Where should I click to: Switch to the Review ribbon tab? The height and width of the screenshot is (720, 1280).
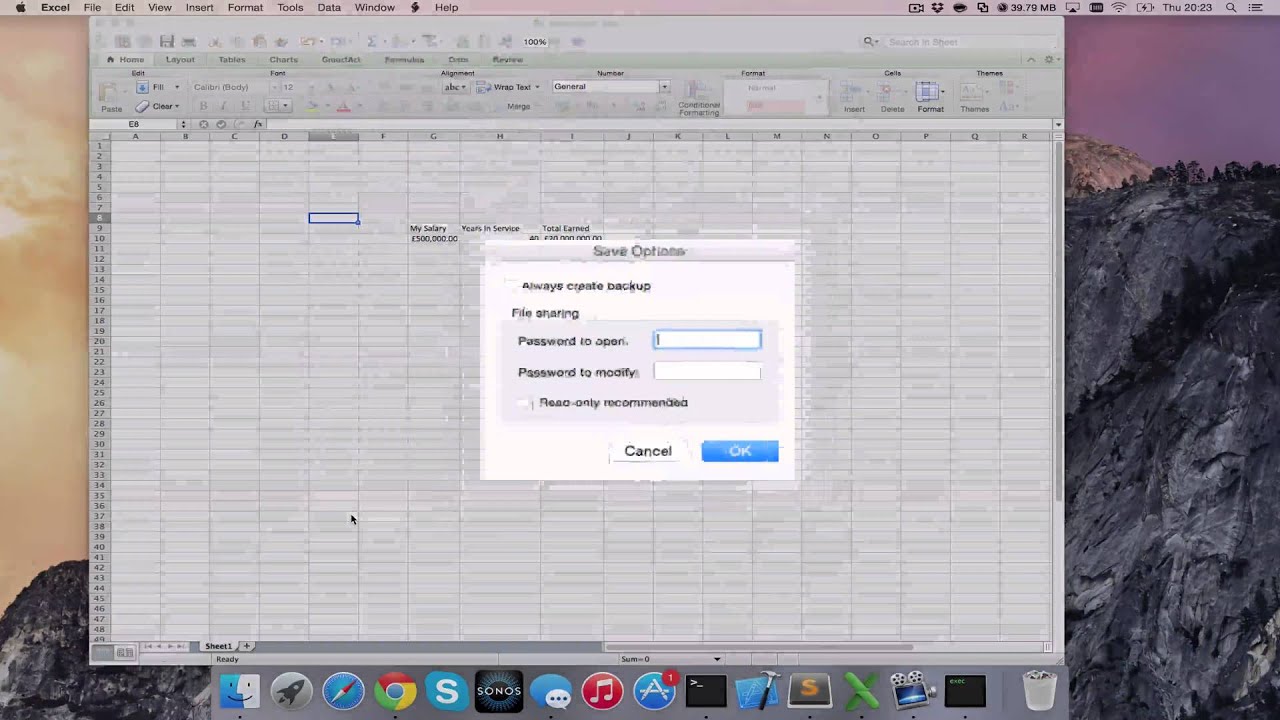[x=507, y=60]
